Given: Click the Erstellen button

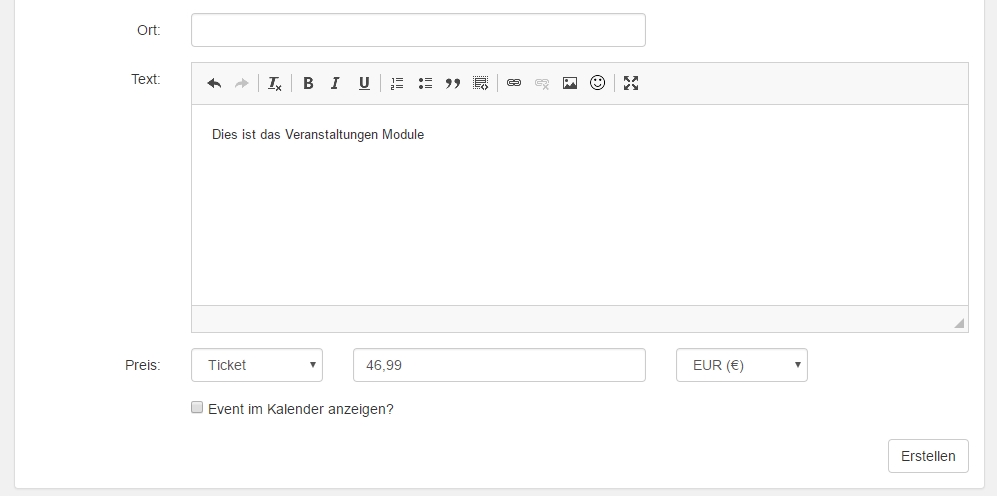Looking at the screenshot, I should (928, 456).
